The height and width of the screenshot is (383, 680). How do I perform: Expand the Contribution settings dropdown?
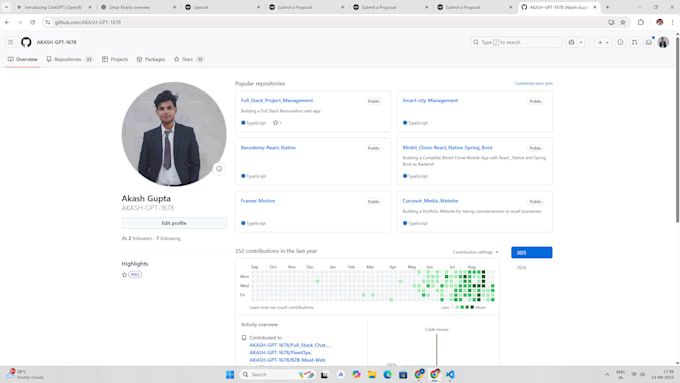pyautogui.click(x=476, y=252)
